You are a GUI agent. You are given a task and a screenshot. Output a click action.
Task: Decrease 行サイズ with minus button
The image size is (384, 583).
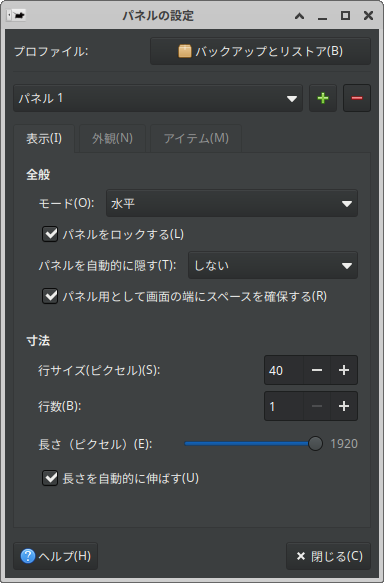(317, 370)
